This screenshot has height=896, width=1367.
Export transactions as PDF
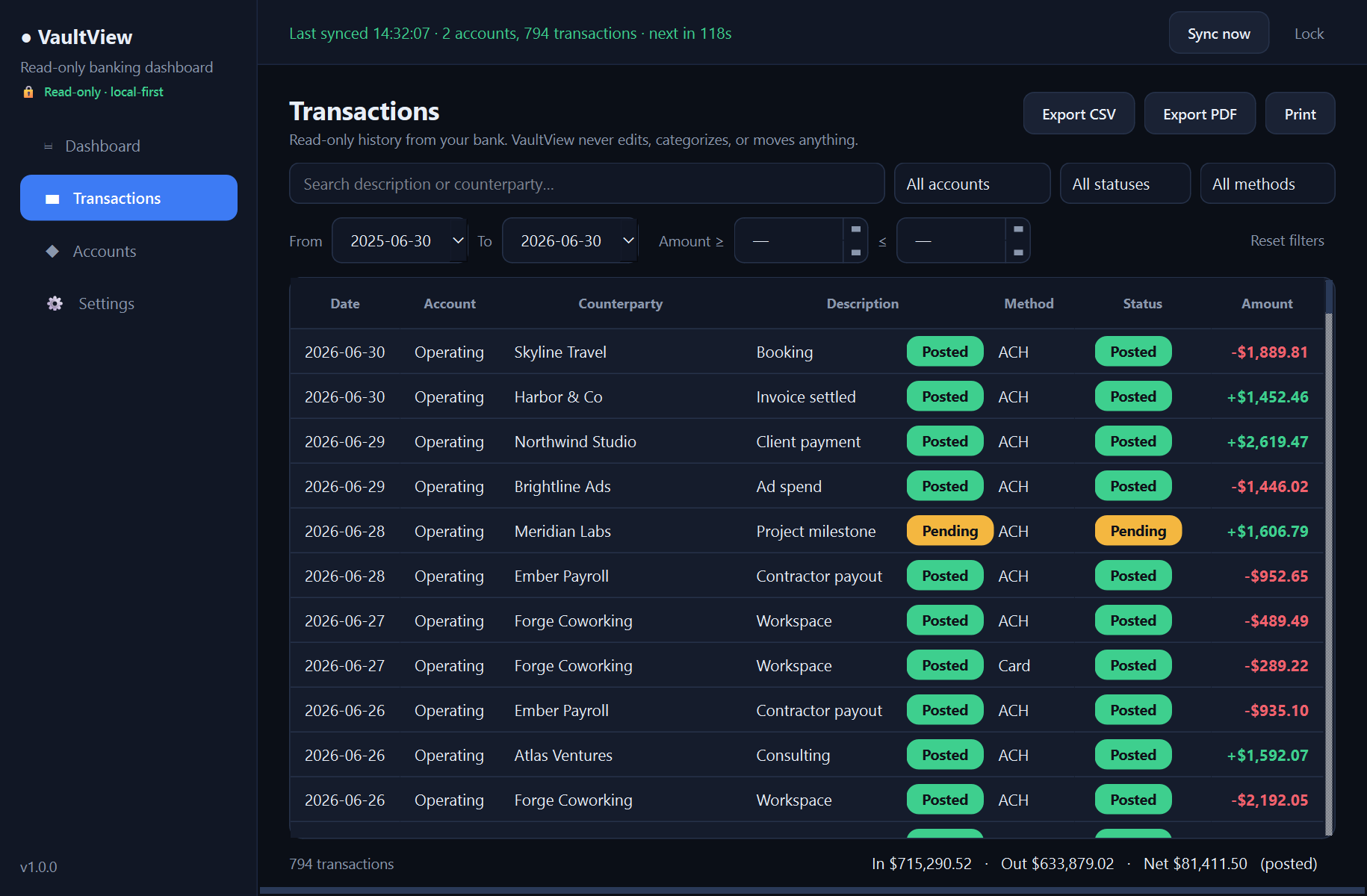(x=1200, y=113)
